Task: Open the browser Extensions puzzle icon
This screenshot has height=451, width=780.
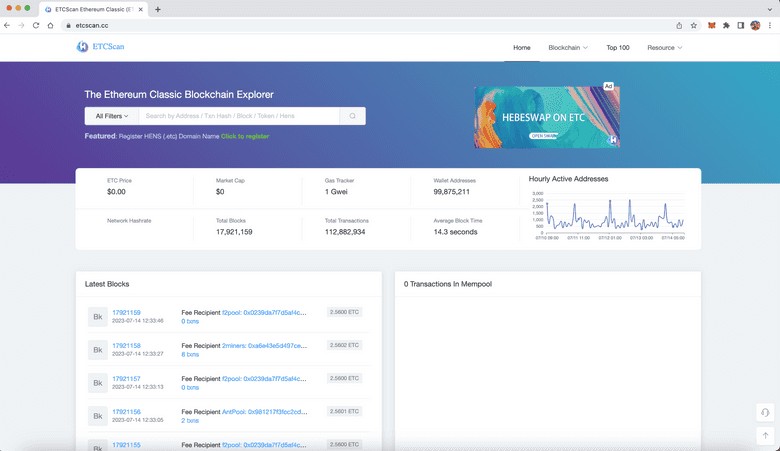Action: coord(726,25)
